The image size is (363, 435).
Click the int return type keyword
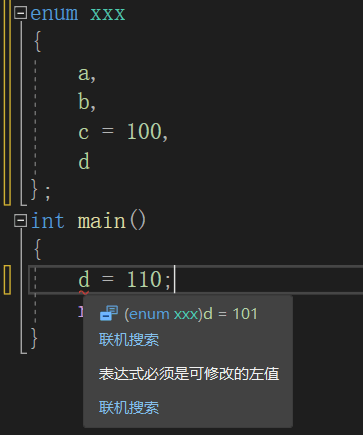pyautogui.click(x=47, y=221)
